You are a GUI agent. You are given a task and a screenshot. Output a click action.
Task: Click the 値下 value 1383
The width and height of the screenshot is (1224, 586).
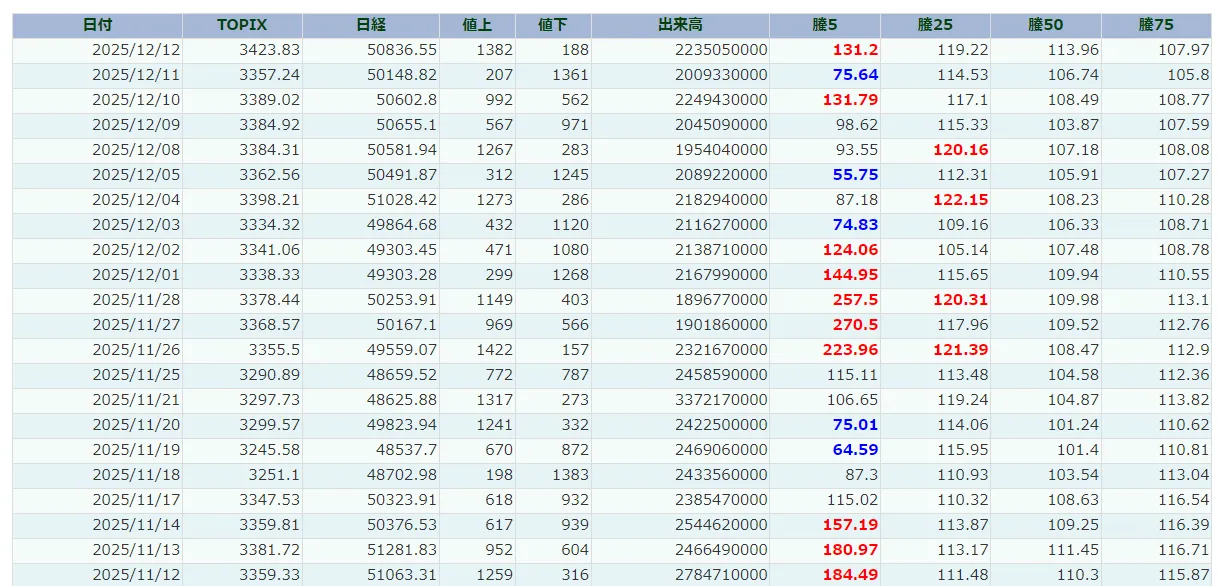tap(569, 475)
